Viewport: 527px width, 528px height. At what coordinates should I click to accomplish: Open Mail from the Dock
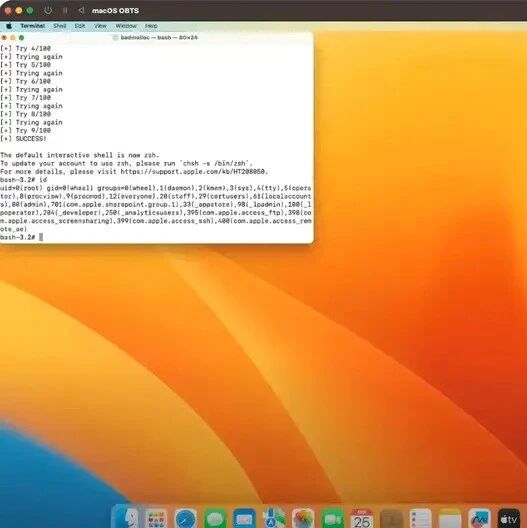click(x=244, y=519)
